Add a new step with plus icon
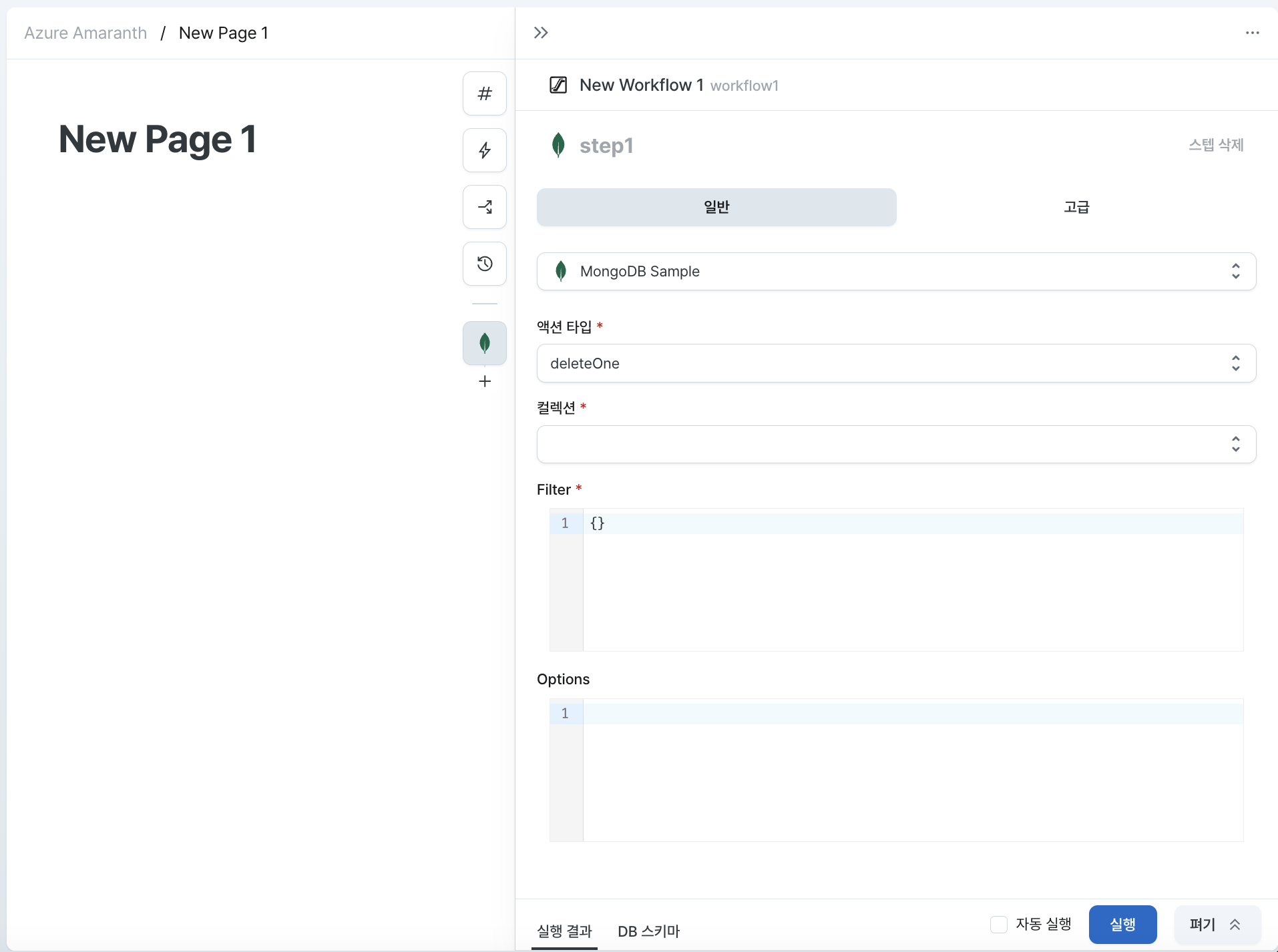This screenshot has height=952, width=1278. (x=485, y=381)
